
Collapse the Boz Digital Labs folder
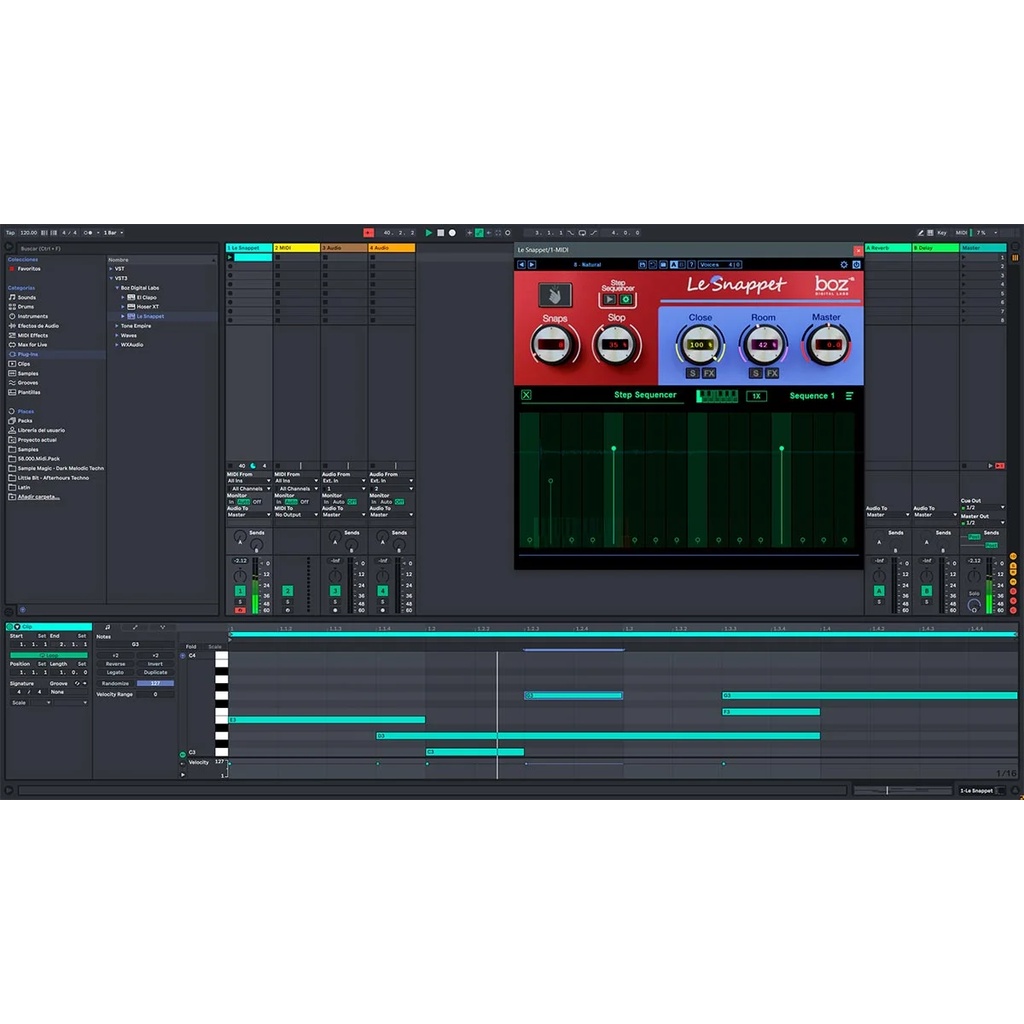click(x=117, y=288)
